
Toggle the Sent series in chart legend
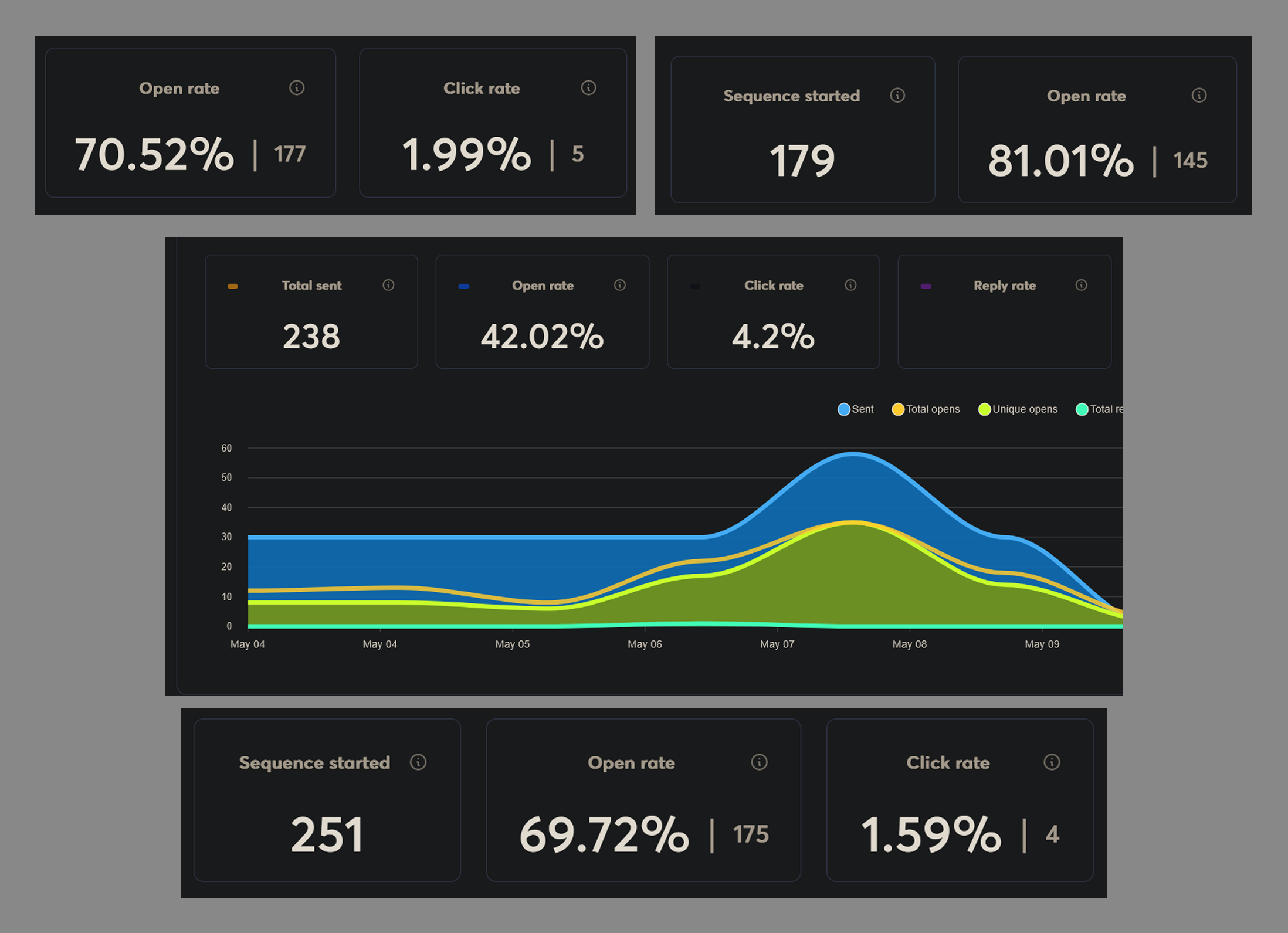coord(856,409)
